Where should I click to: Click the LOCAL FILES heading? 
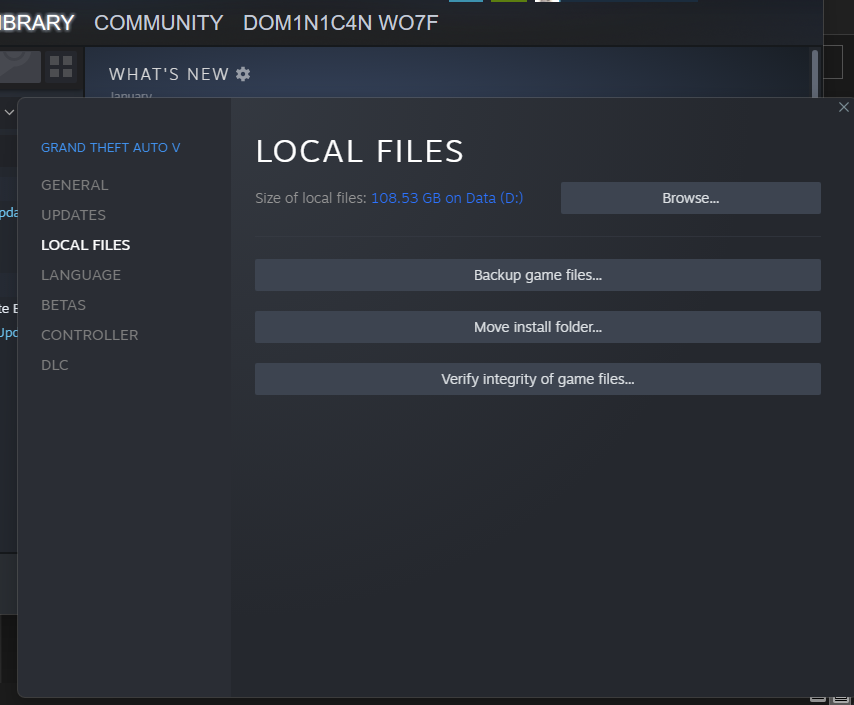tap(359, 151)
